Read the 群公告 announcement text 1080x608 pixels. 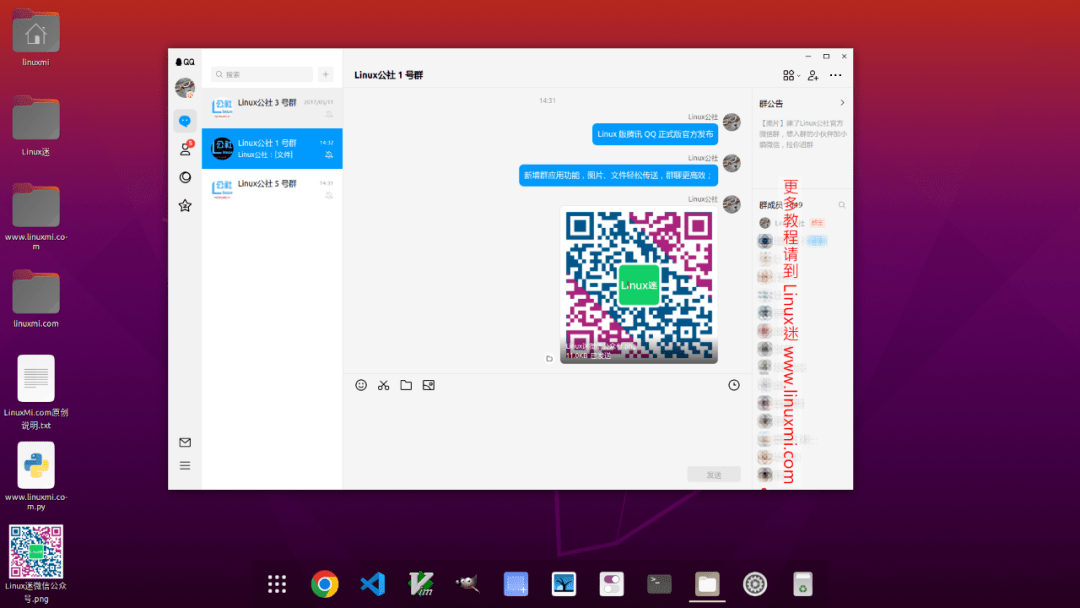(x=802, y=134)
